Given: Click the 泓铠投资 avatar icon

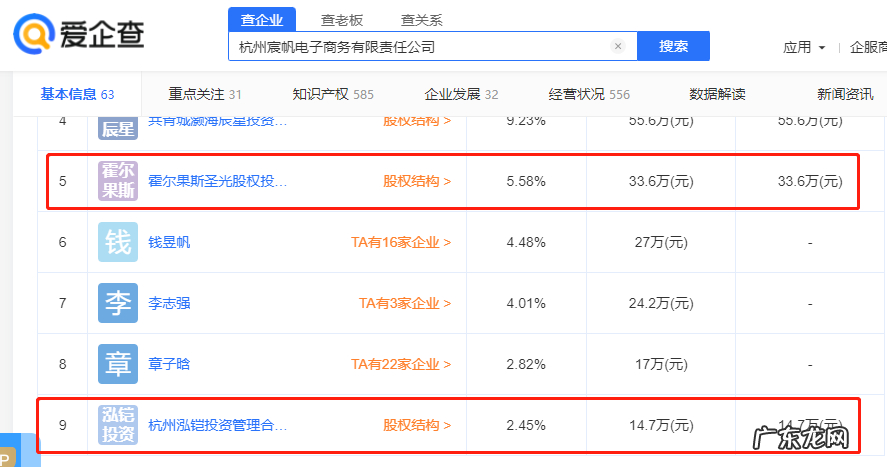Looking at the screenshot, I should pos(118,425).
